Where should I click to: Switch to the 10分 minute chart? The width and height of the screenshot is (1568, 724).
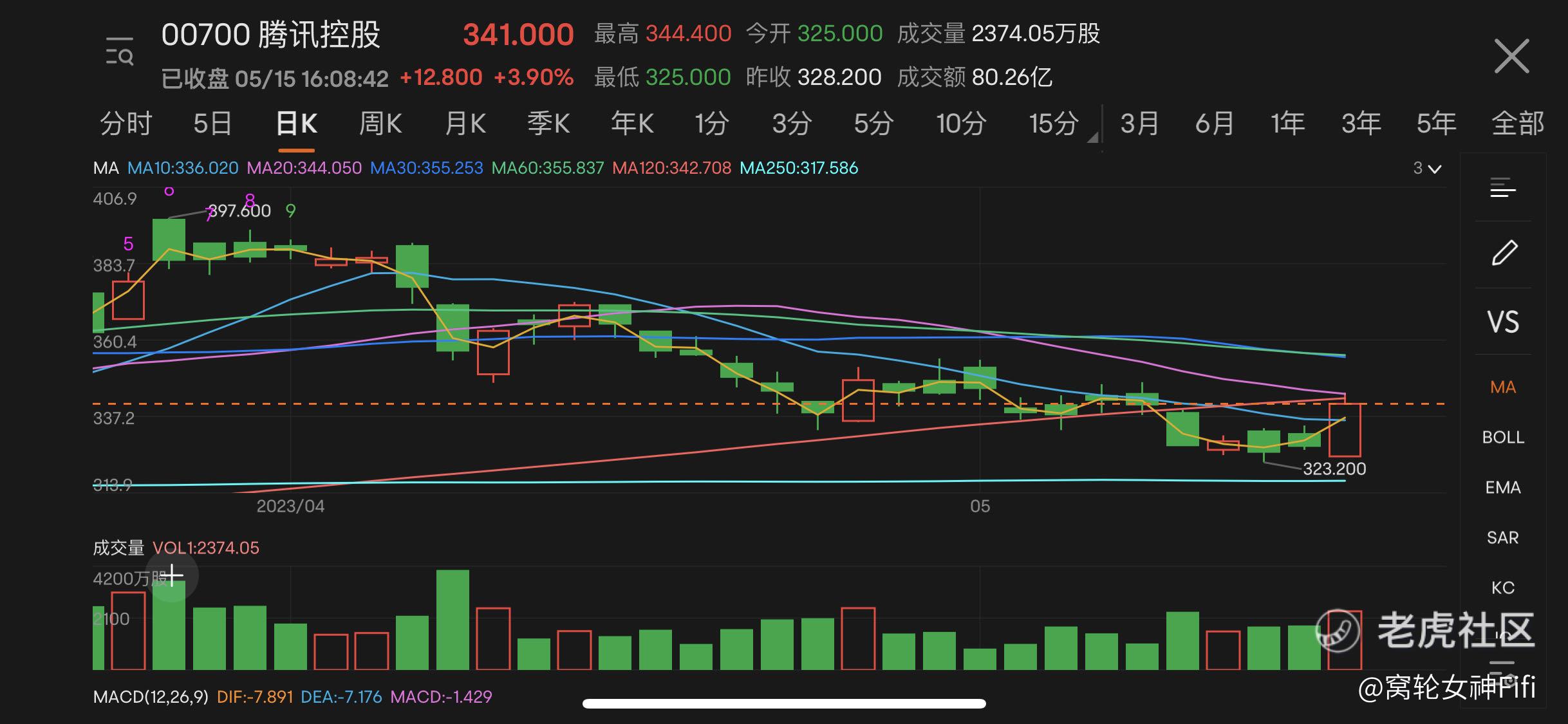pos(961,123)
